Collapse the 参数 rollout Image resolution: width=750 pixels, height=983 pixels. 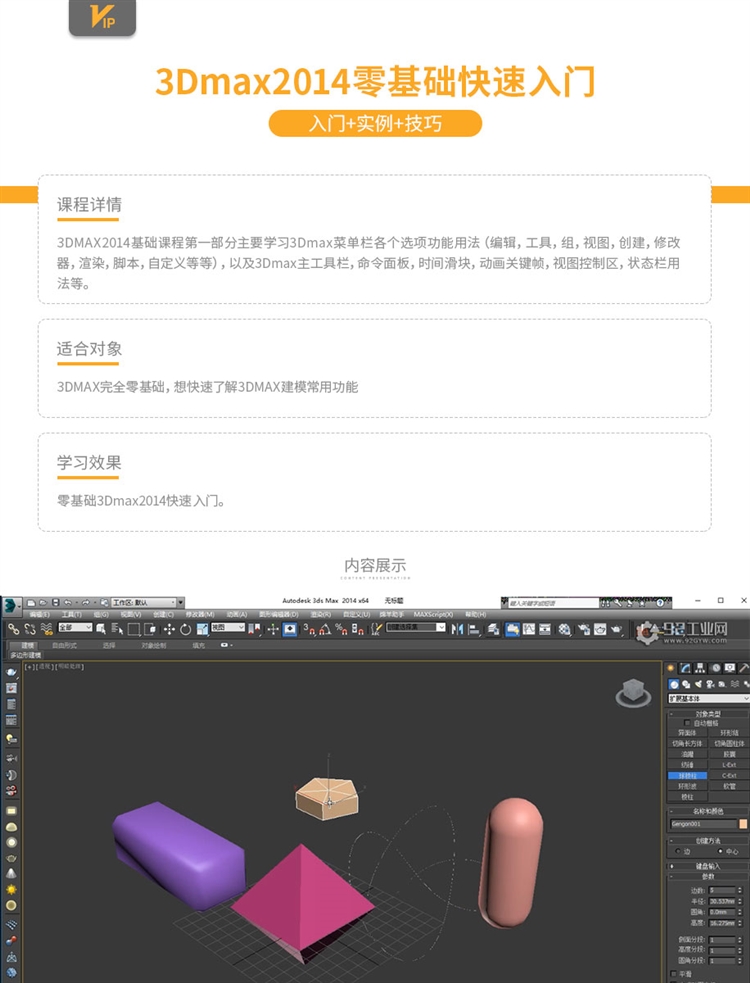point(709,876)
